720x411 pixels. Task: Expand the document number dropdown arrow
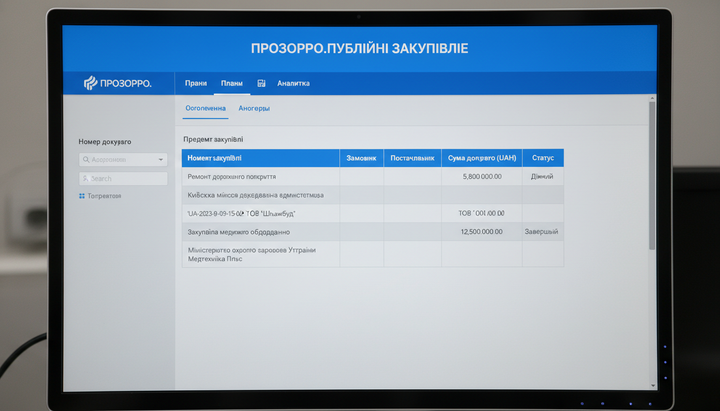pyautogui.click(x=161, y=160)
